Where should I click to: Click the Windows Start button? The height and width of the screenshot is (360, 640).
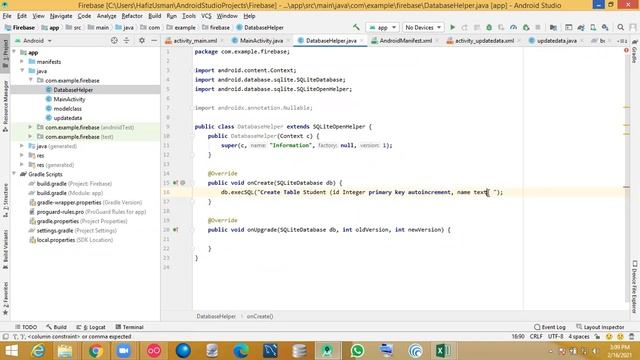pyautogui.click(x=11, y=351)
